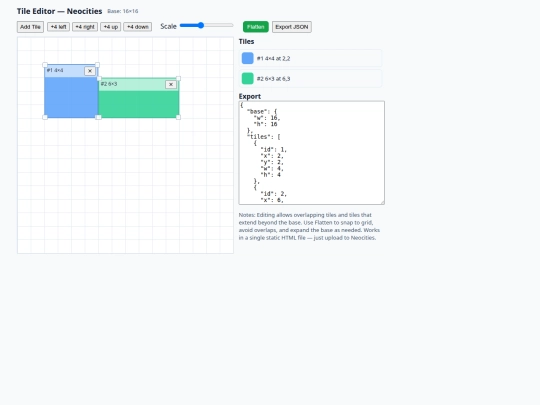Select the green tile #2 body
The height and width of the screenshot is (405, 540).
[x=138, y=104]
